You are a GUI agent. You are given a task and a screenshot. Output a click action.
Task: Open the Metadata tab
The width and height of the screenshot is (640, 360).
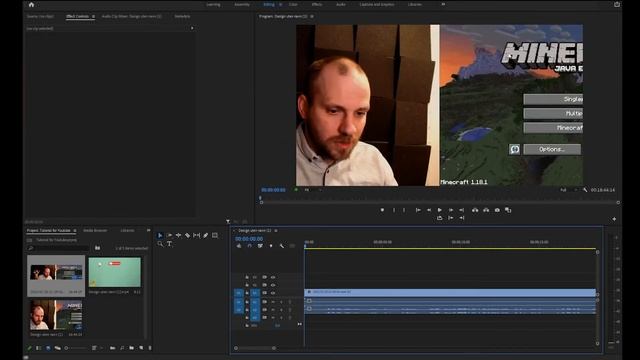pos(182,16)
